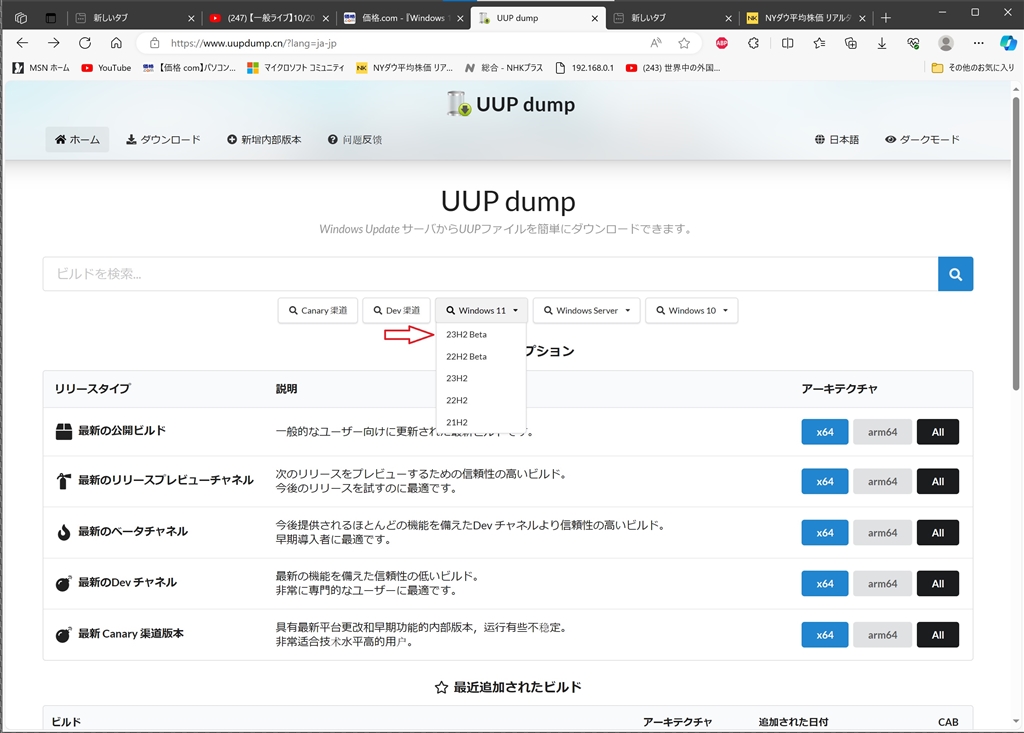Viewport: 1024px width, 733px height.
Task: View site information lock icon
Action: 155,43
